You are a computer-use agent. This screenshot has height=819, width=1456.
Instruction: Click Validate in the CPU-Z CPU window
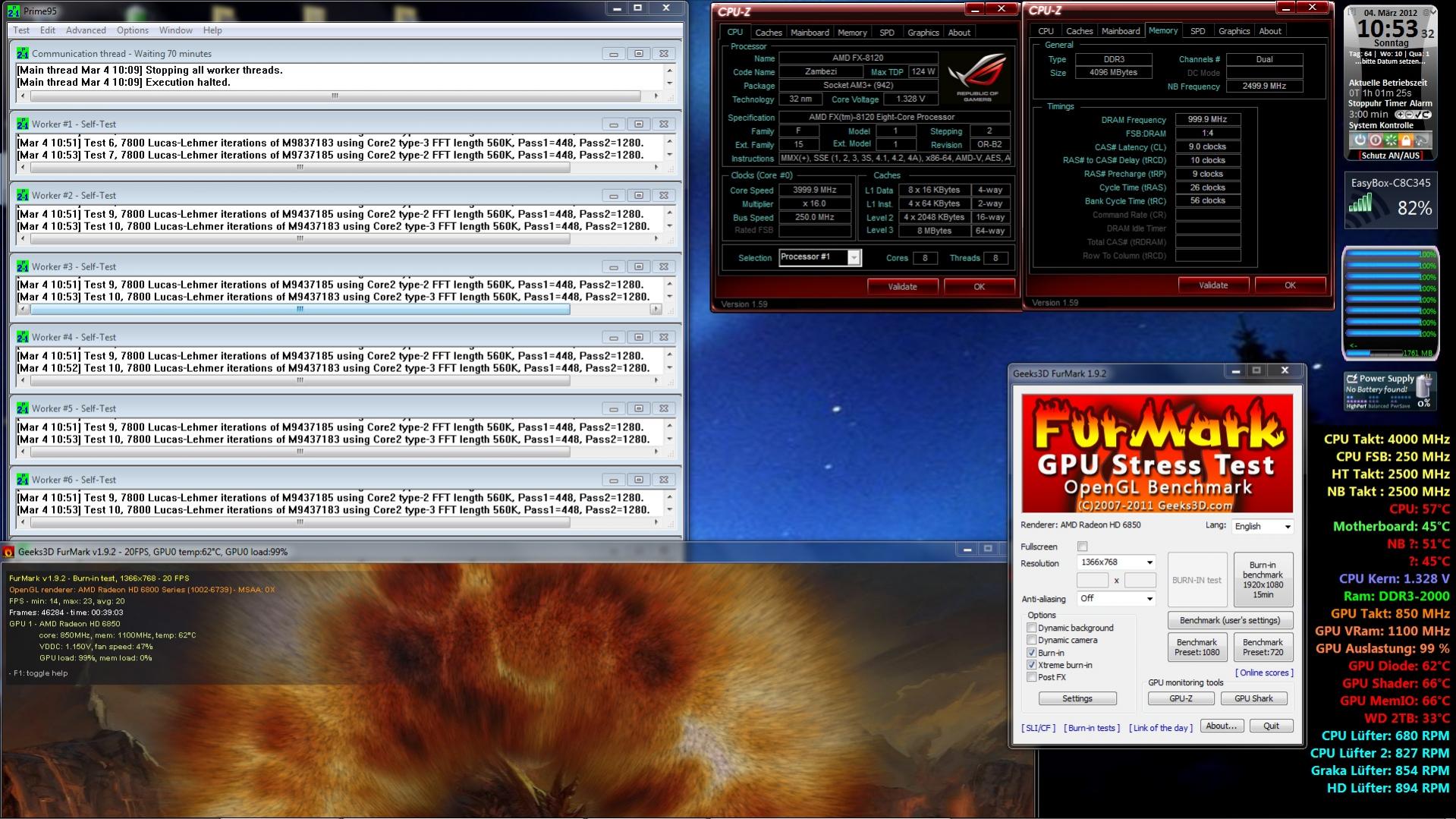[x=902, y=287]
